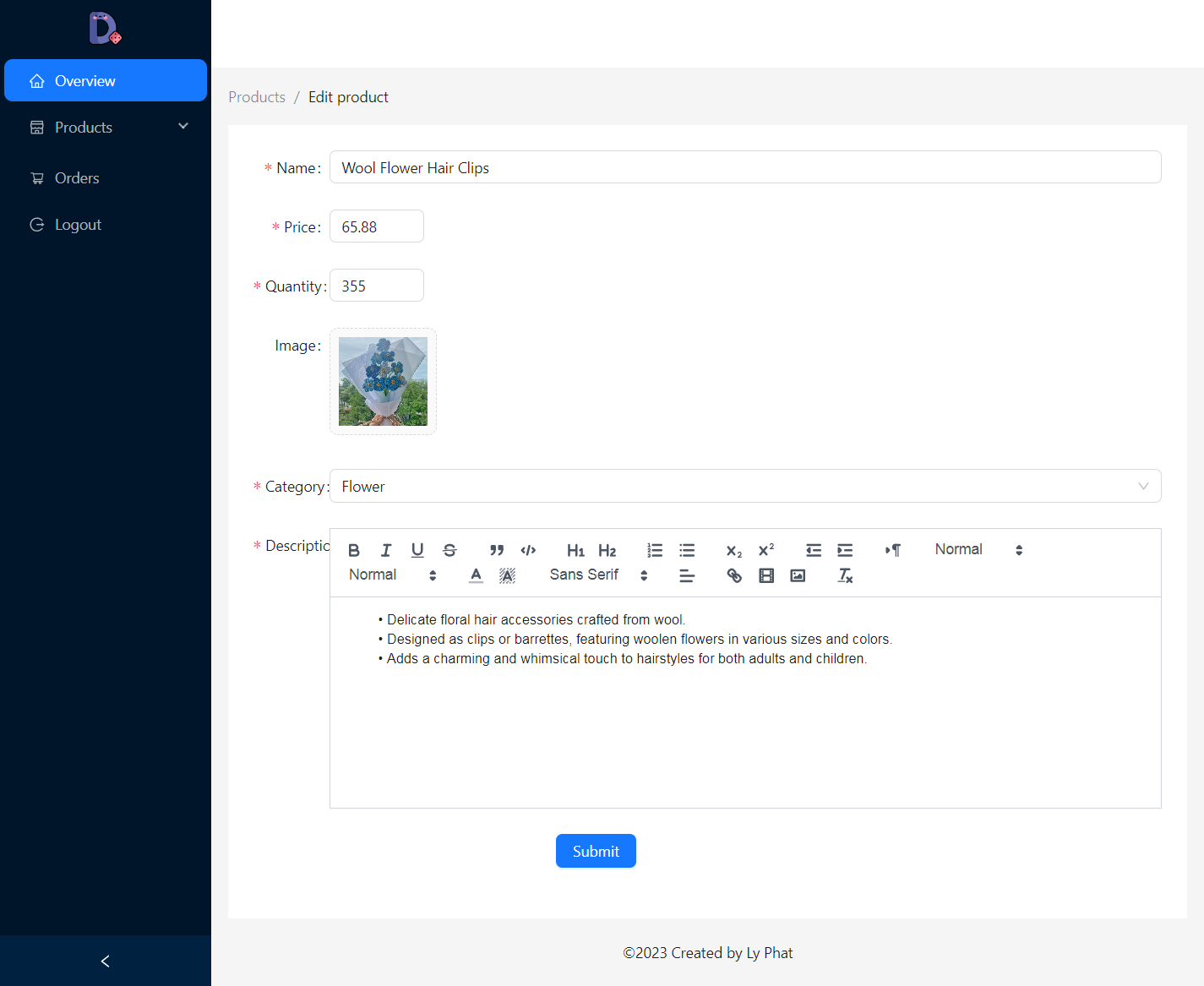
Task: Open the text color picker
Action: coord(476,575)
